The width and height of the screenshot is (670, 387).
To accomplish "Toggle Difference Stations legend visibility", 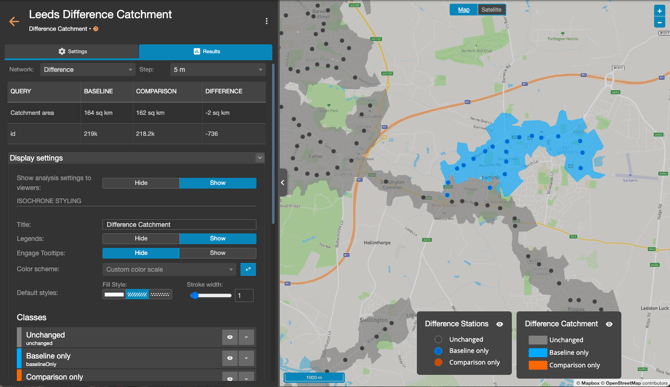I will 500,324.
